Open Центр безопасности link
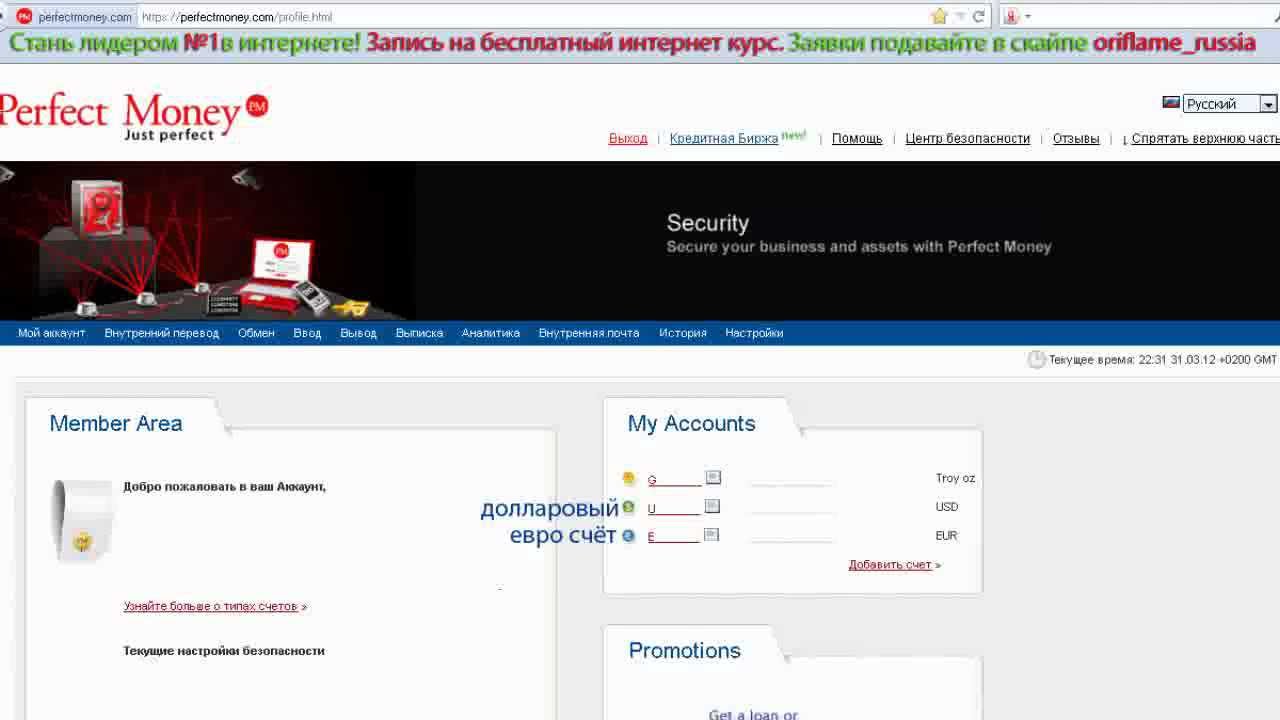This screenshot has height=720, width=1280. coord(967,139)
